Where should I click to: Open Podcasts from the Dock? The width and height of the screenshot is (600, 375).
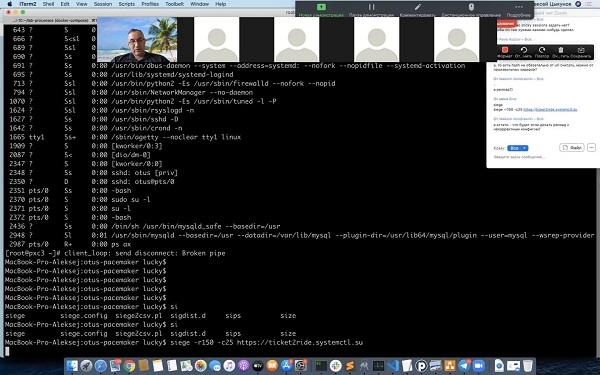243,365
